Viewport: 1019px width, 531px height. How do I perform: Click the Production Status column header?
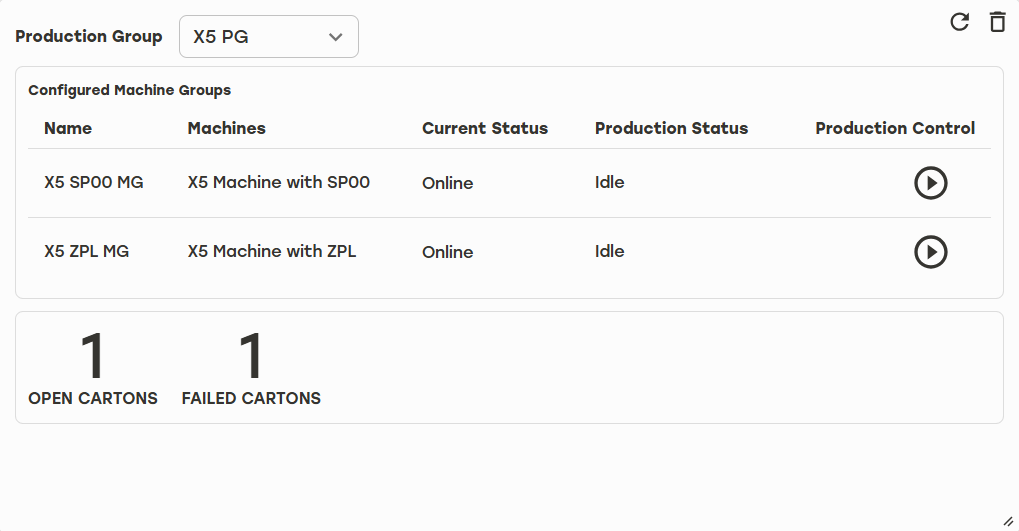(x=671, y=128)
